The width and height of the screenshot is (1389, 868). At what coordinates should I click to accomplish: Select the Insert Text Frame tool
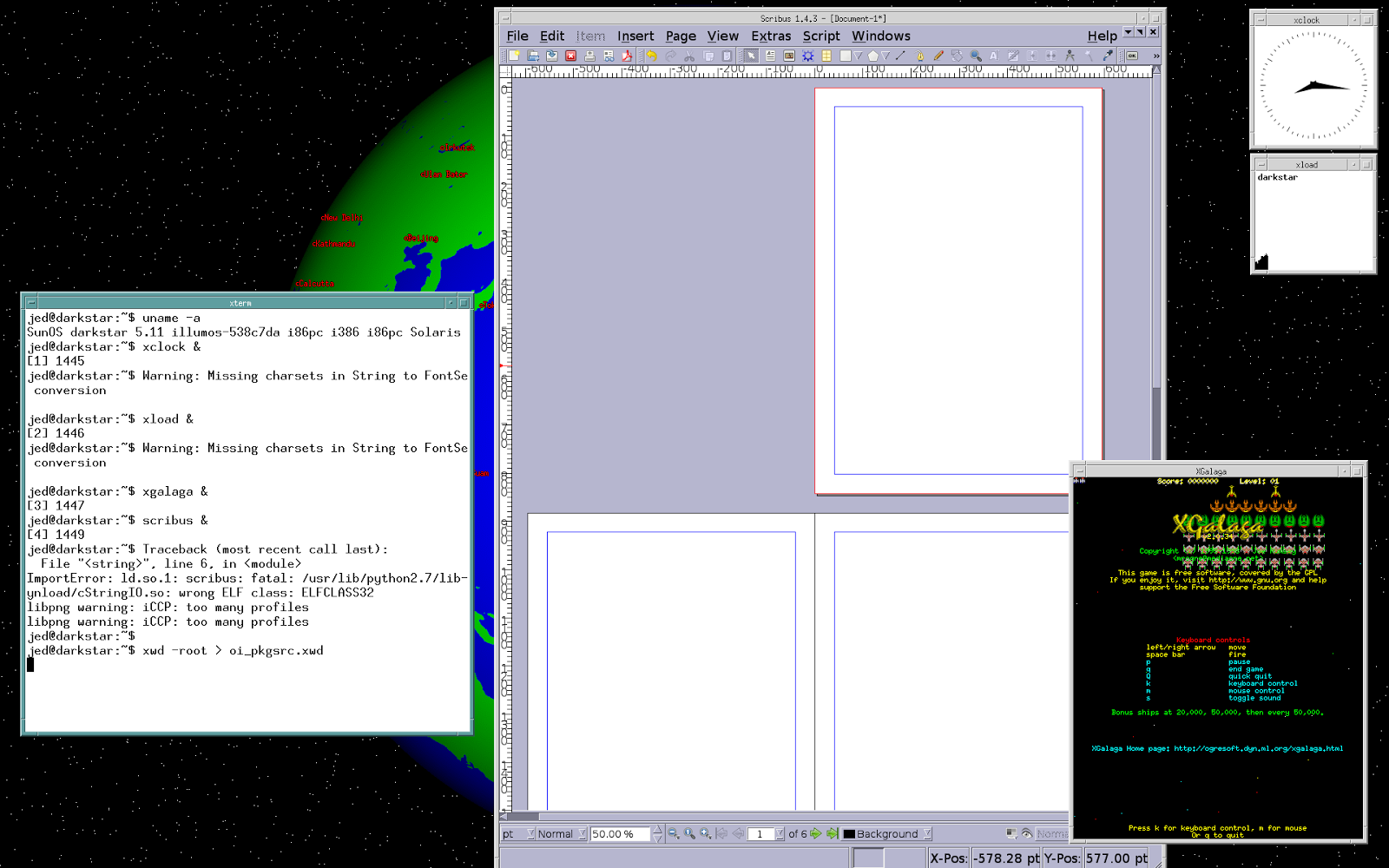pyautogui.click(x=770, y=56)
